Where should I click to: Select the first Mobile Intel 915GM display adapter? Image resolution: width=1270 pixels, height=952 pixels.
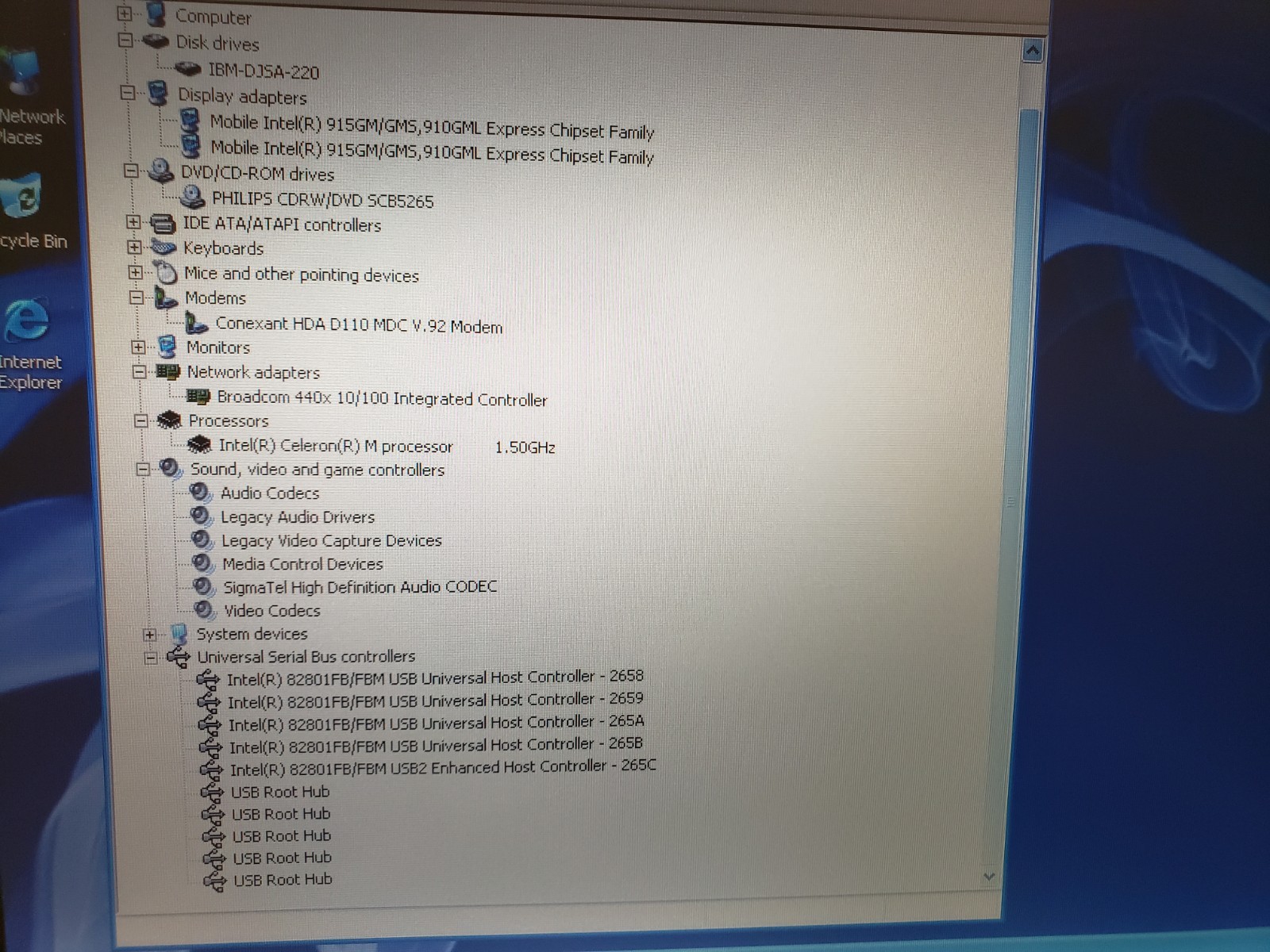pos(432,127)
